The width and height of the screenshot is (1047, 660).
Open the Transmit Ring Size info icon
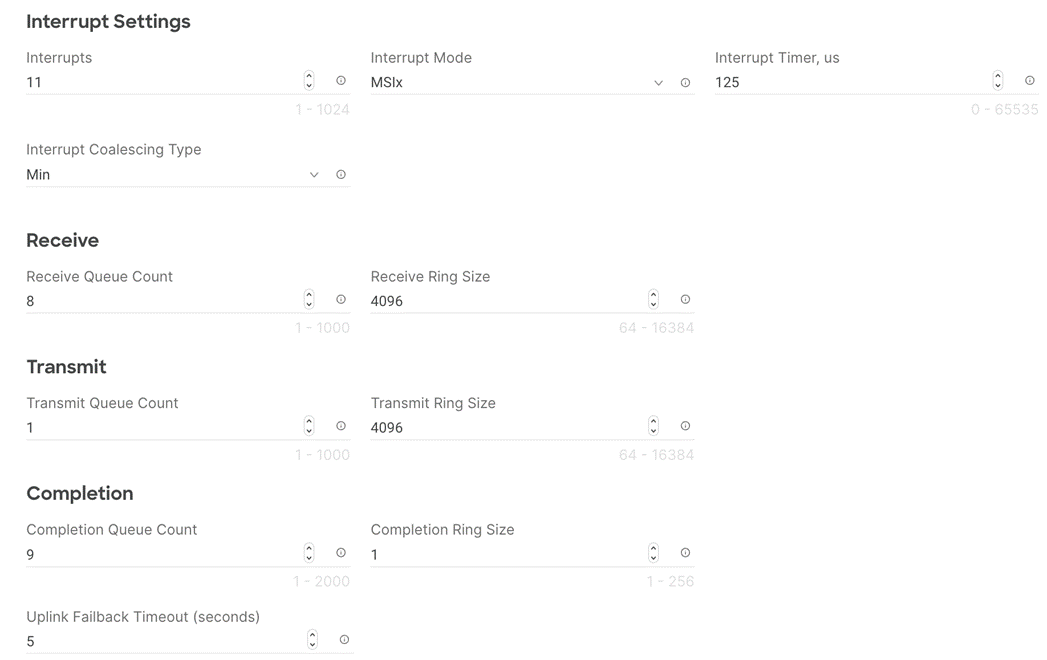coord(685,425)
